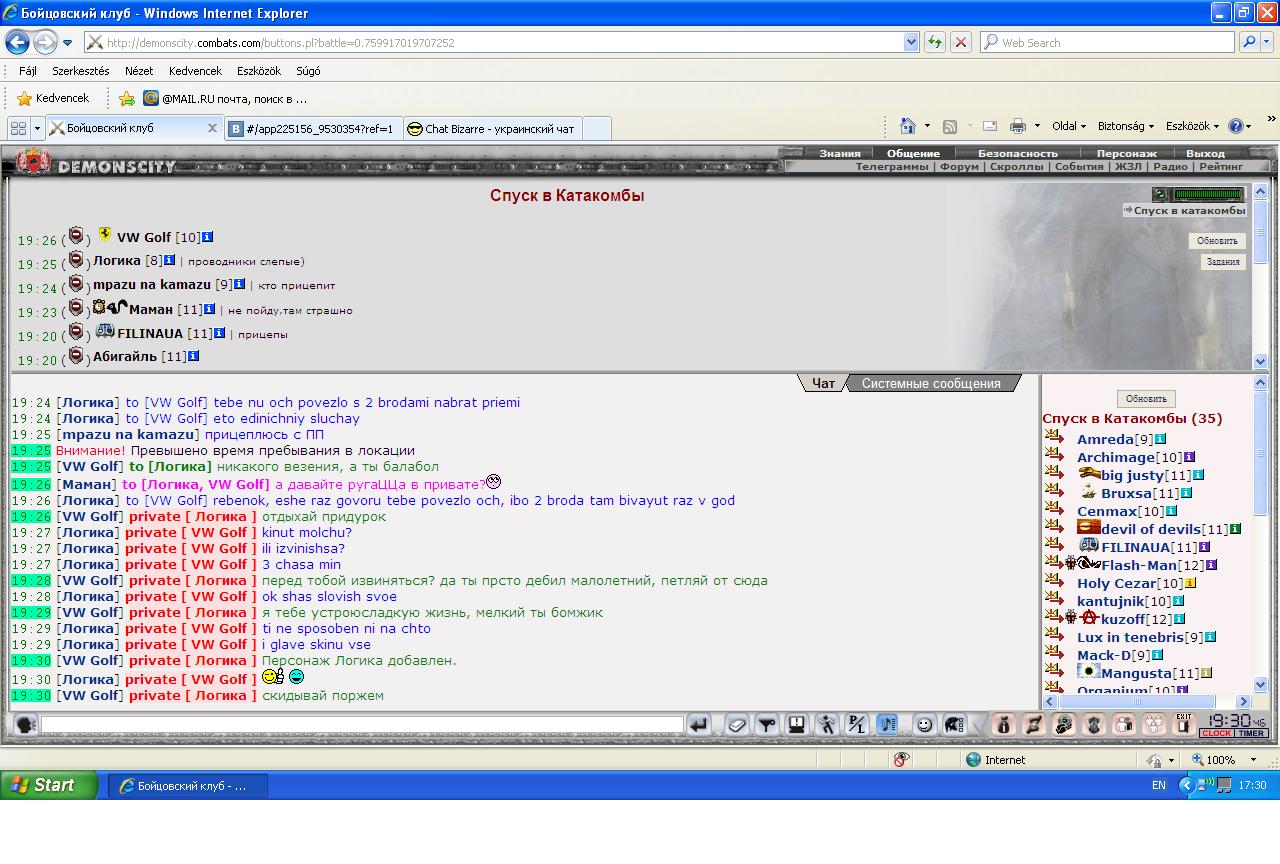Click the info icon next to Cenmax[10]
This screenshot has width=1280, height=864.
click(1171, 511)
